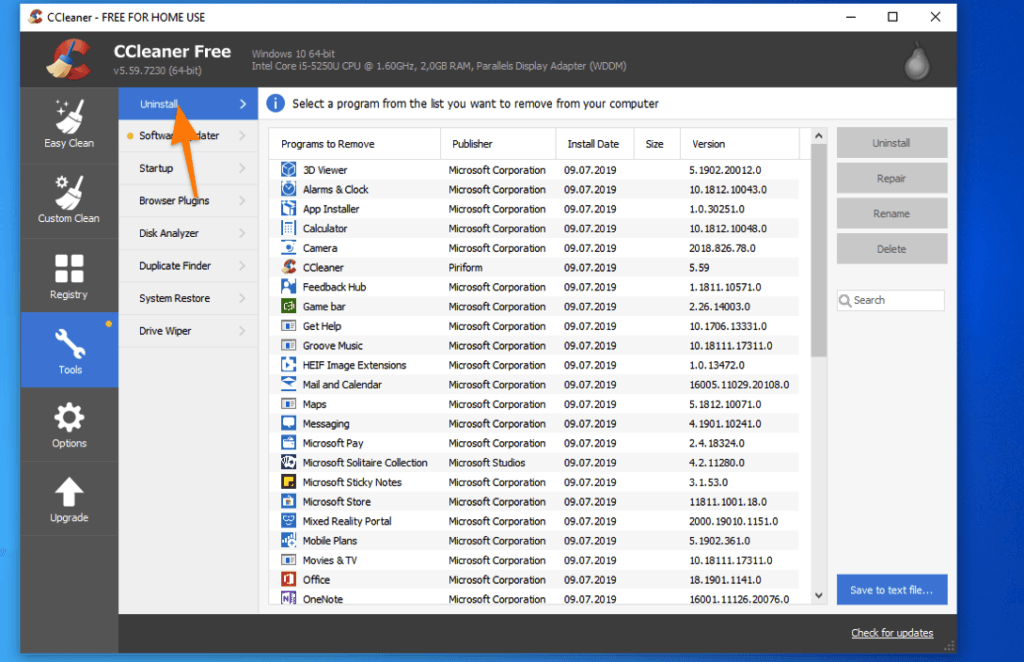Select the Game bar icon
Image resolution: width=1024 pixels, height=662 pixels.
point(289,306)
